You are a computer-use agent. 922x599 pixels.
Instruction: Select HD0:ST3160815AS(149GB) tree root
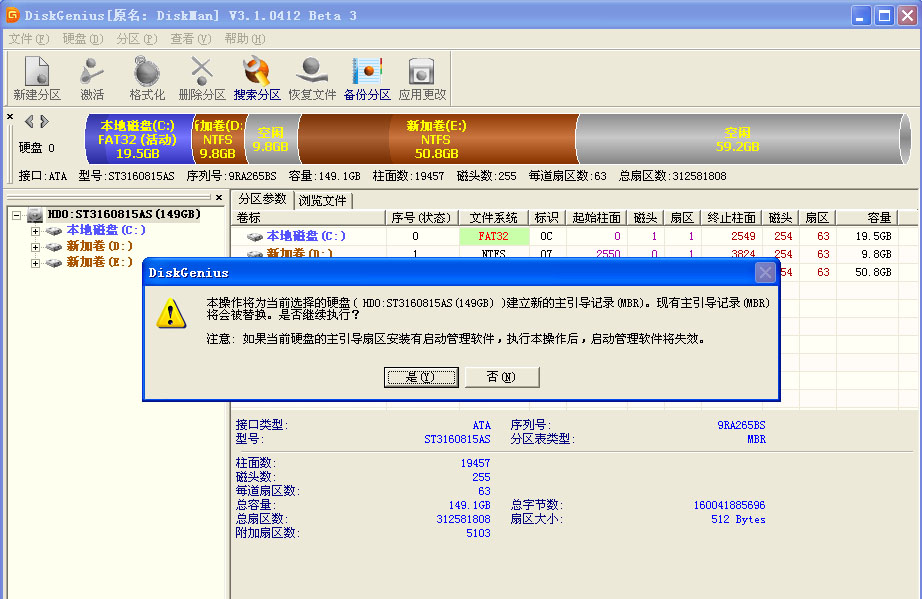[x=124, y=215]
